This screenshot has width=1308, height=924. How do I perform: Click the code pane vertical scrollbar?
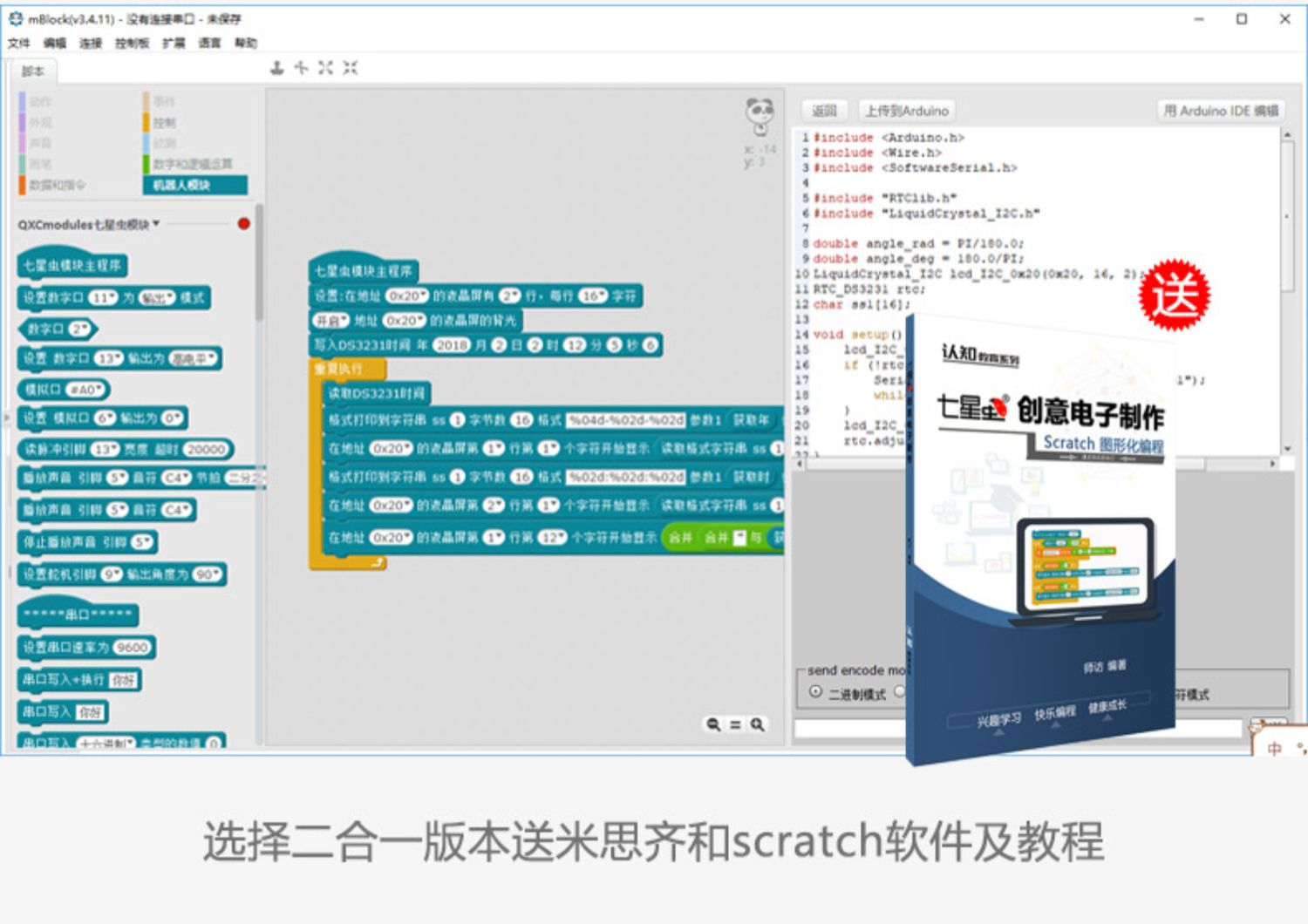[x=1287, y=218]
